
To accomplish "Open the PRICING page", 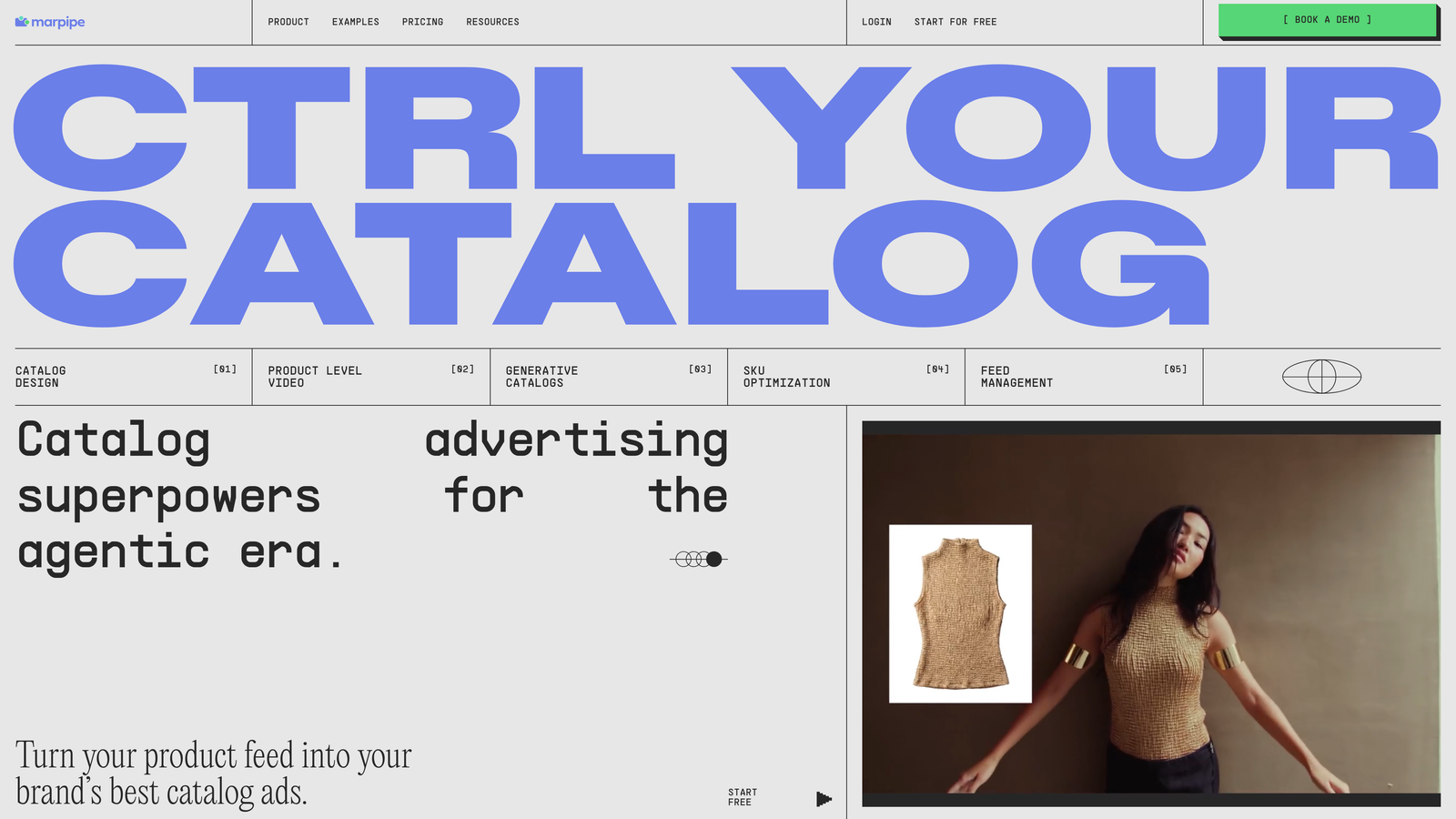I will pos(422,22).
